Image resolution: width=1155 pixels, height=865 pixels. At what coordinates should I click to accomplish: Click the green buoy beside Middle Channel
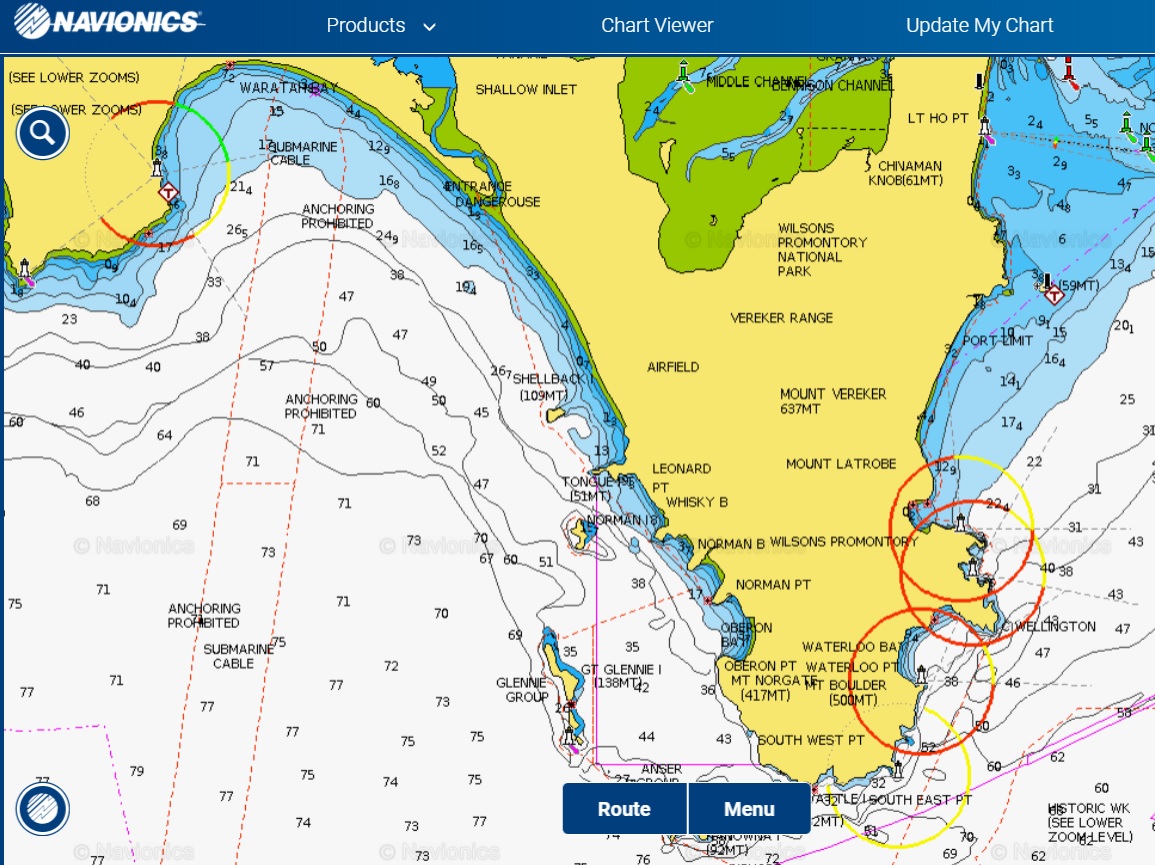point(684,74)
